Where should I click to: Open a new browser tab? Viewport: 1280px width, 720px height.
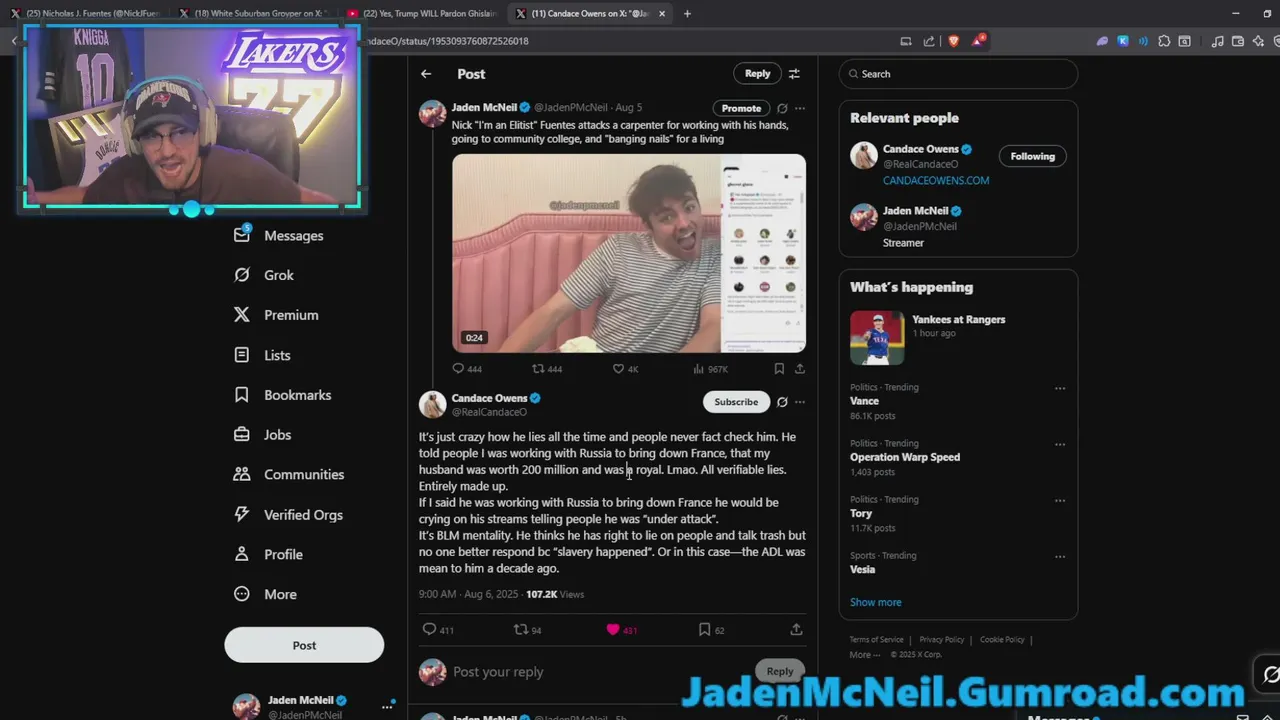click(x=687, y=13)
